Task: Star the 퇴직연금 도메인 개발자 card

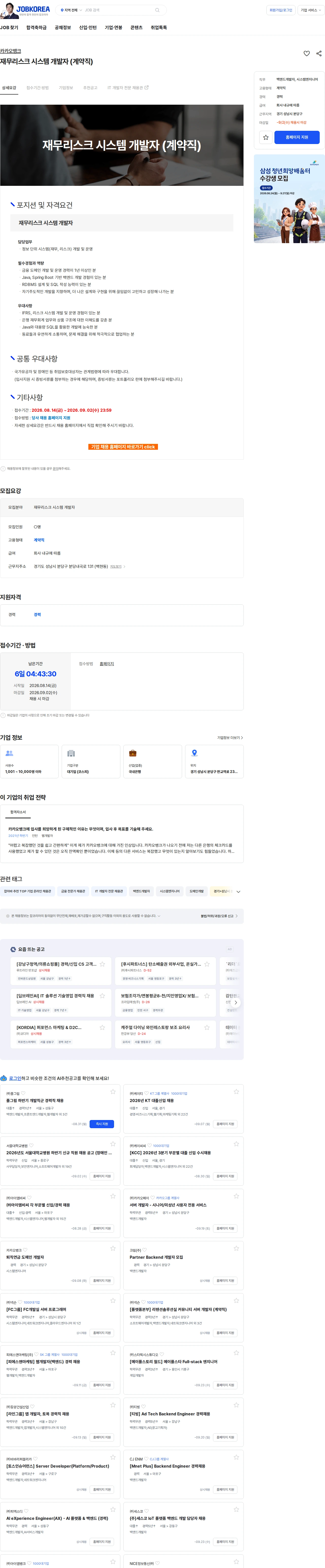Action: coord(113,1248)
